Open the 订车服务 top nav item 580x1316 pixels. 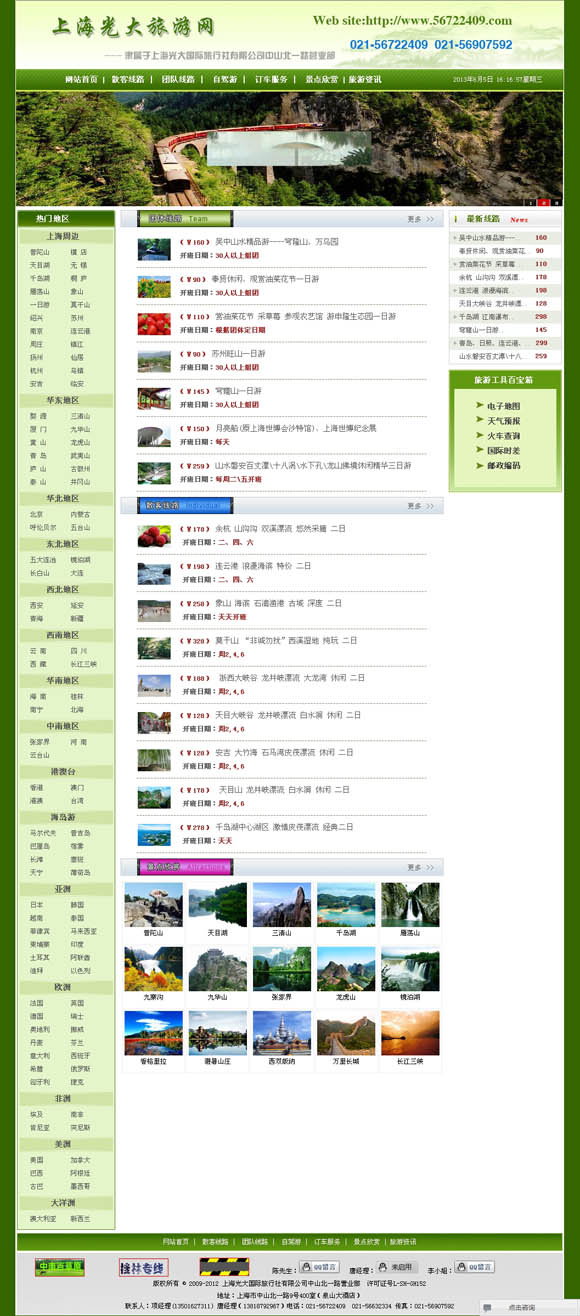(271, 79)
